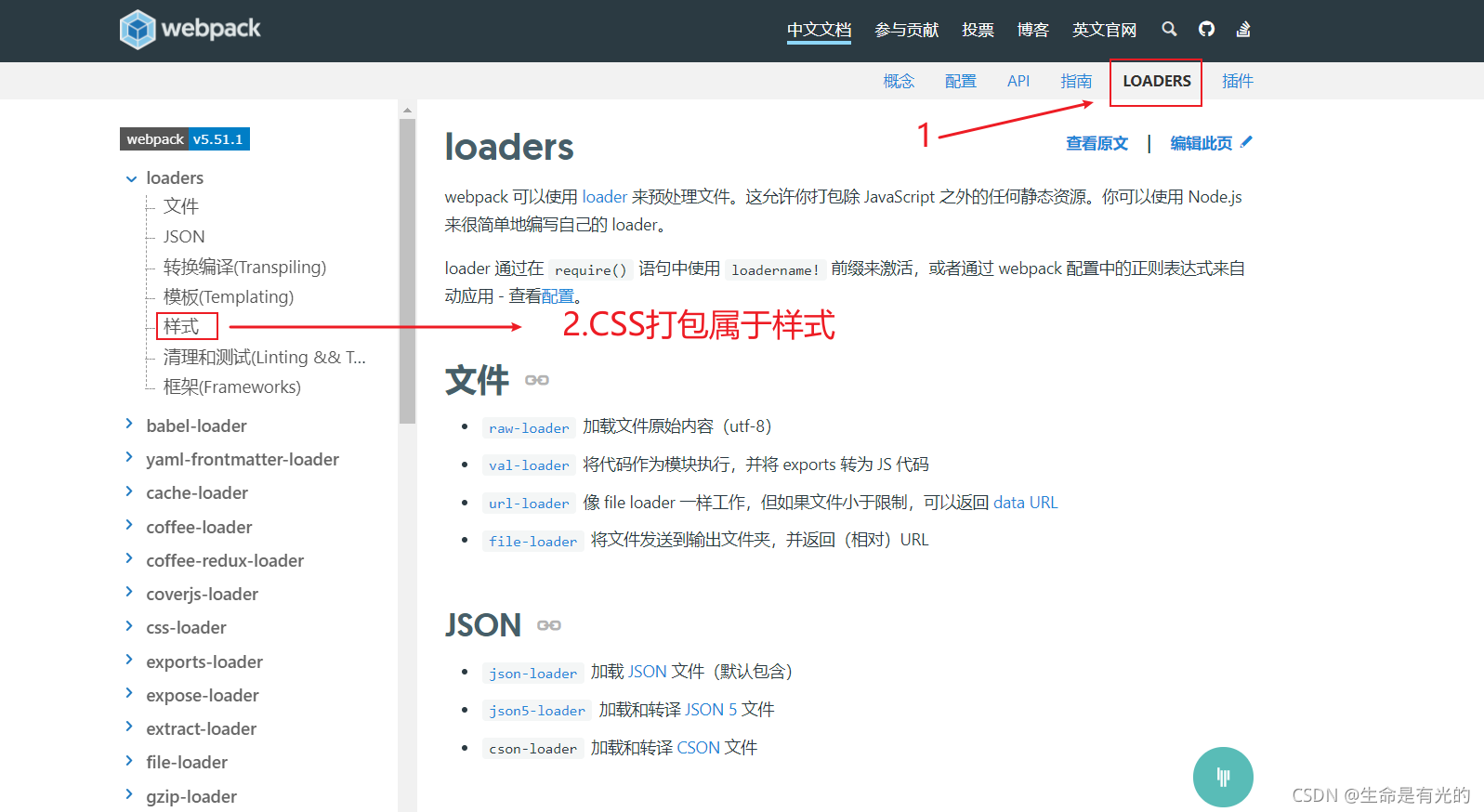The width and height of the screenshot is (1484, 812).
Task: Expand exports-loader chevron
Action: coord(129,661)
